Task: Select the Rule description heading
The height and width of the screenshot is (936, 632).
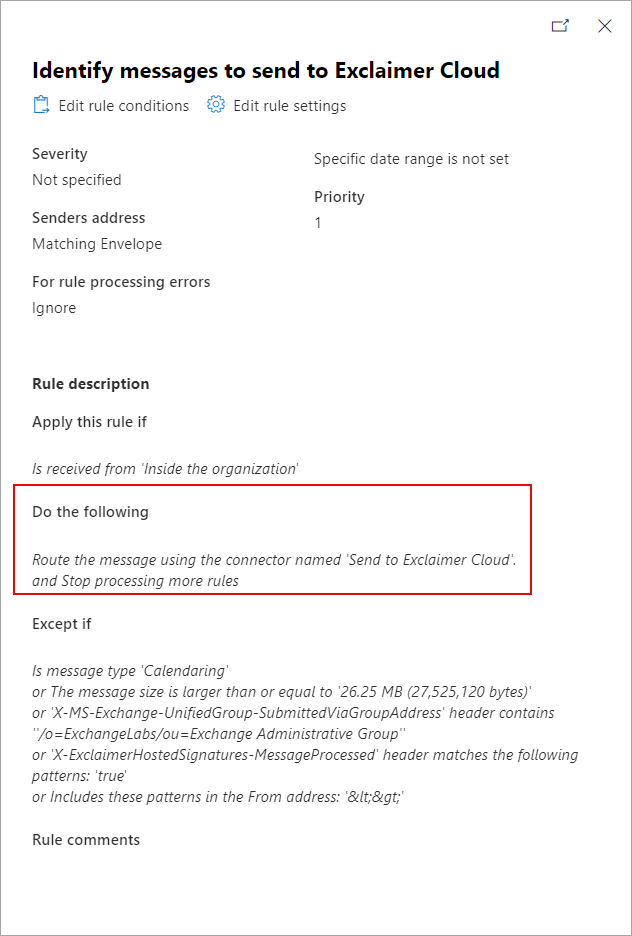Action: [x=90, y=383]
